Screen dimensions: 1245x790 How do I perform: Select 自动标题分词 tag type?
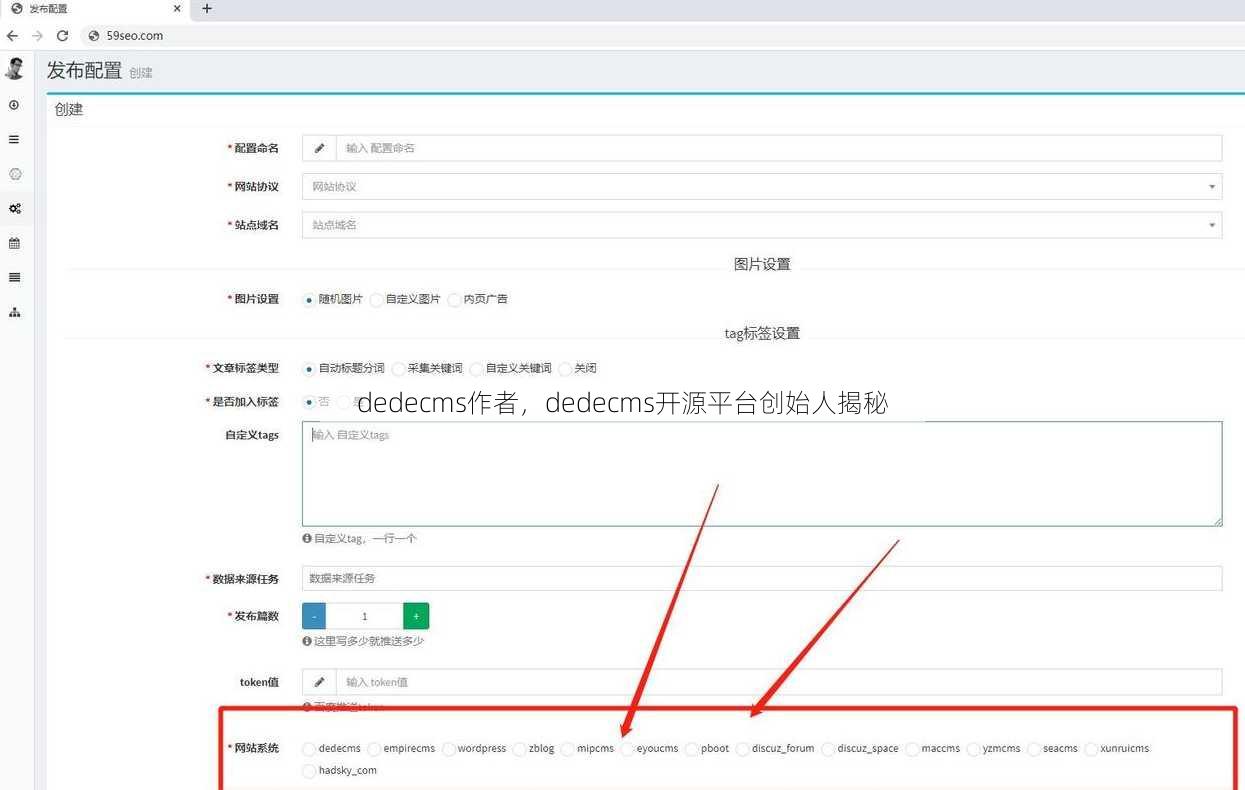coord(309,369)
